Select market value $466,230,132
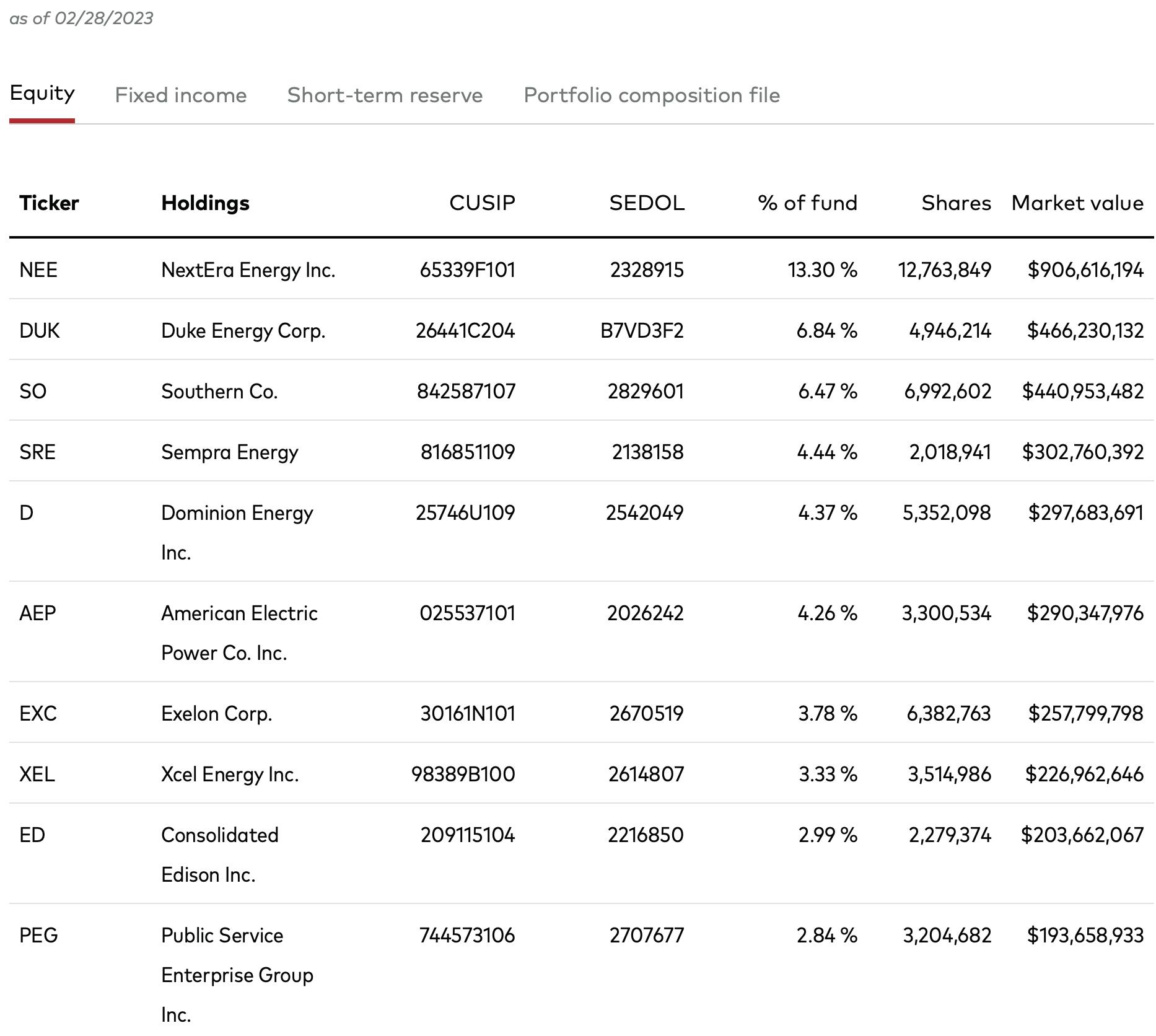 coord(1085,330)
